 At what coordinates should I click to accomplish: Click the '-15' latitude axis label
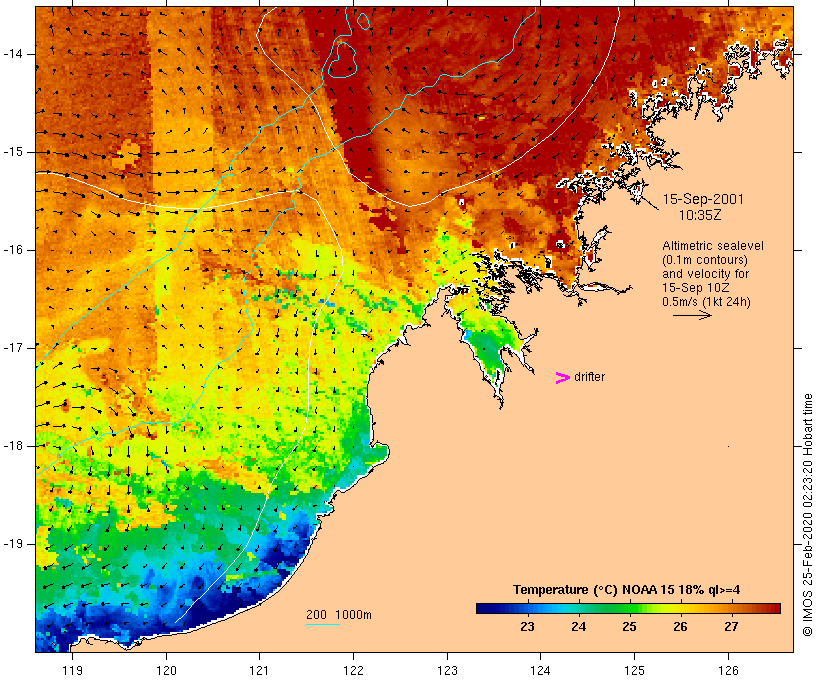[13, 152]
